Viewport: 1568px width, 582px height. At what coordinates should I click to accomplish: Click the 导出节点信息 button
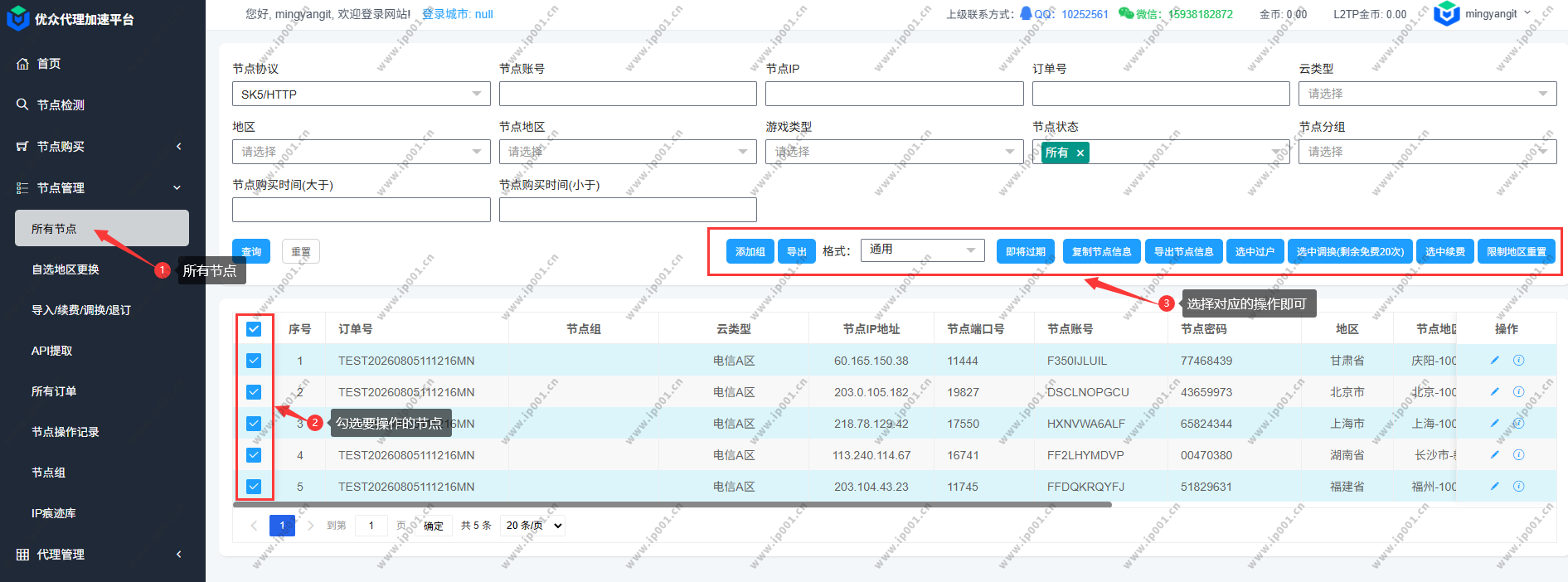[x=1184, y=251]
